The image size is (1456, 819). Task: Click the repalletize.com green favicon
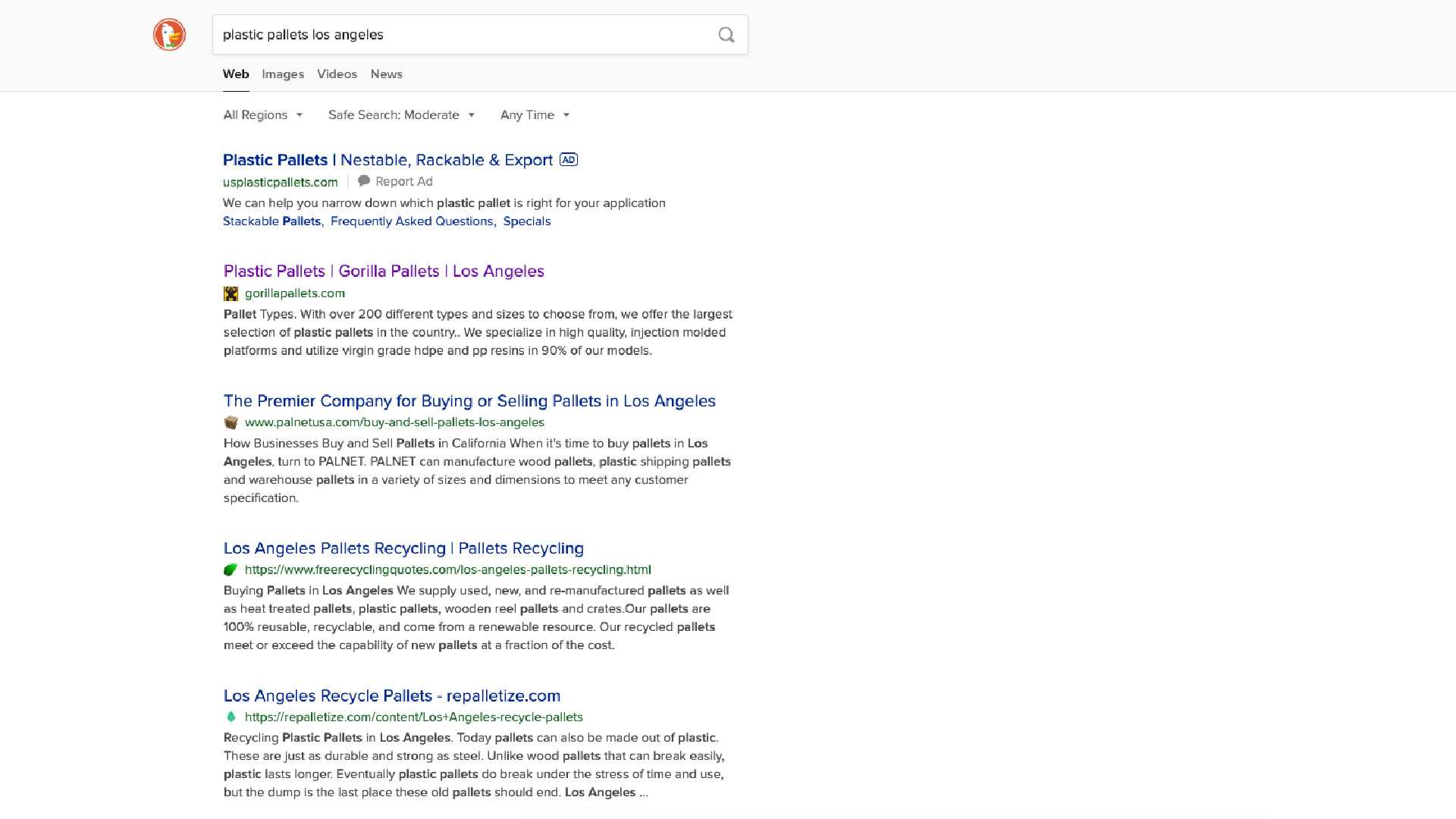click(231, 717)
